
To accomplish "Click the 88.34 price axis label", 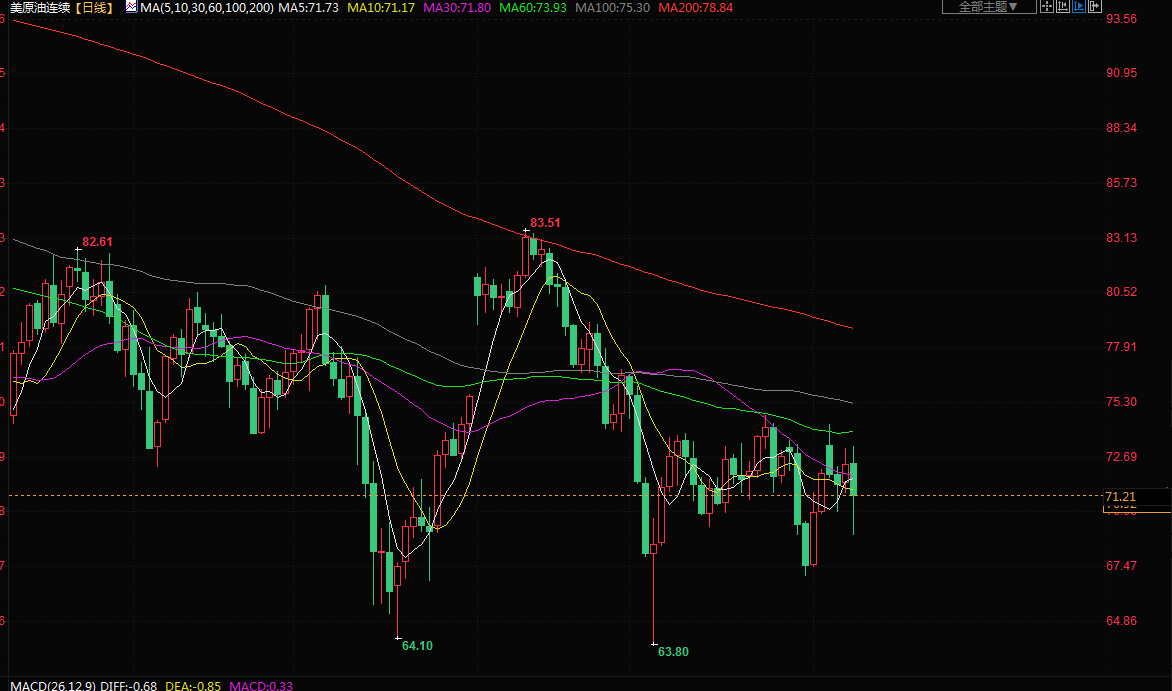I will 1121,128.
